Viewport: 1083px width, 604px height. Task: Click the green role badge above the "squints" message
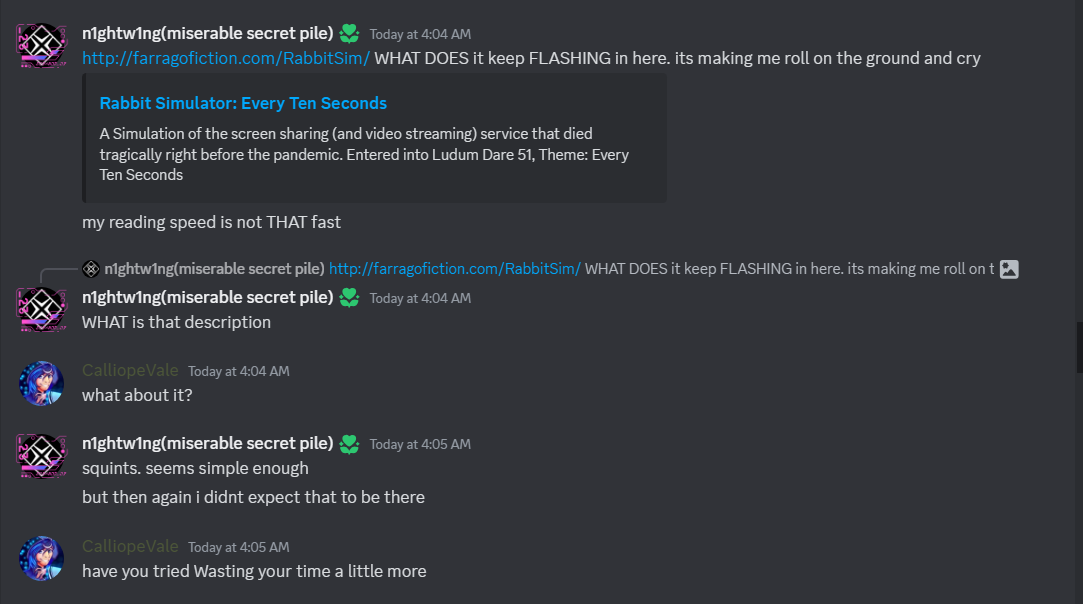(x=349, y=443)
